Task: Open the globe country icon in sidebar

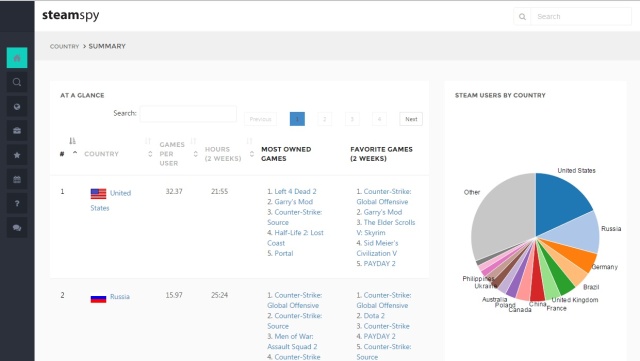Action: click(x=17, y=107)
